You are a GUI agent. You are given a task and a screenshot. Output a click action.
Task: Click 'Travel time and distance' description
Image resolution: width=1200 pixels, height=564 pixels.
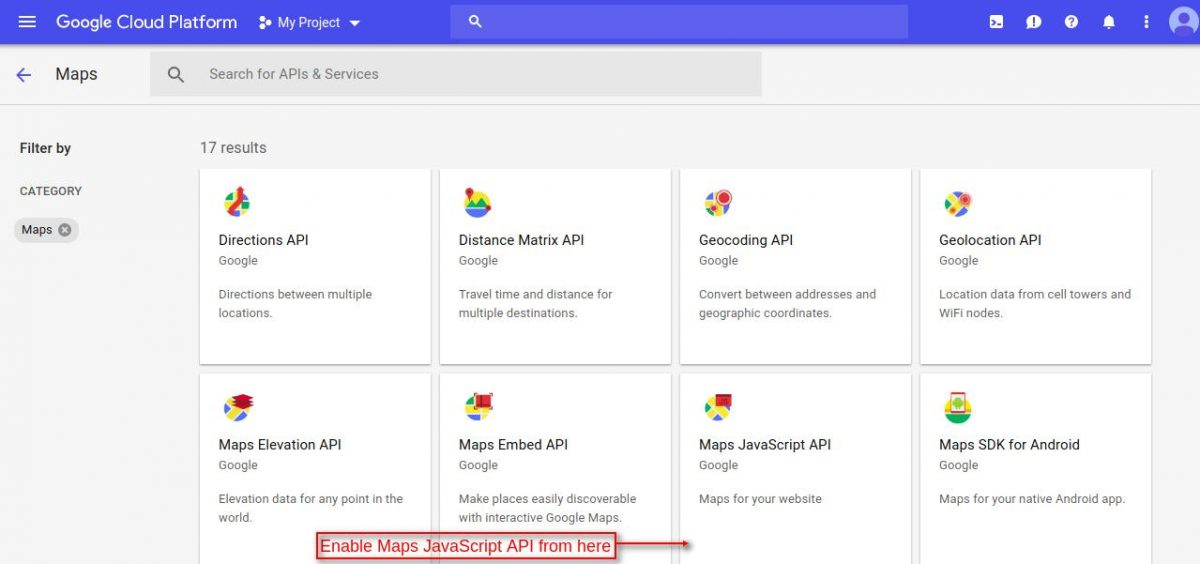tap(535, 304)
